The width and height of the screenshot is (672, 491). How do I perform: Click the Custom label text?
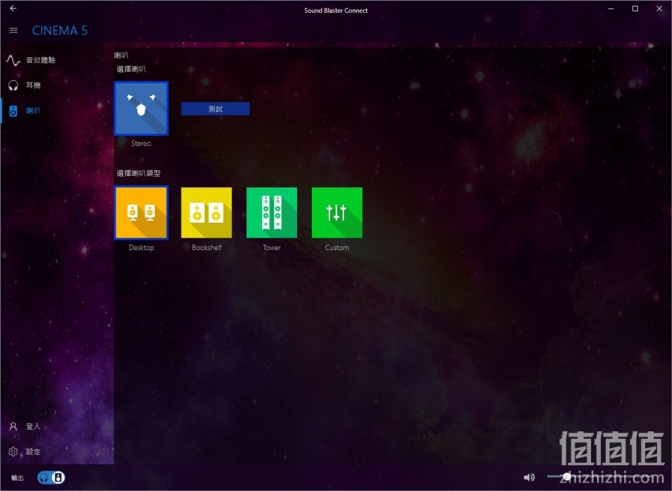(337, 248)
